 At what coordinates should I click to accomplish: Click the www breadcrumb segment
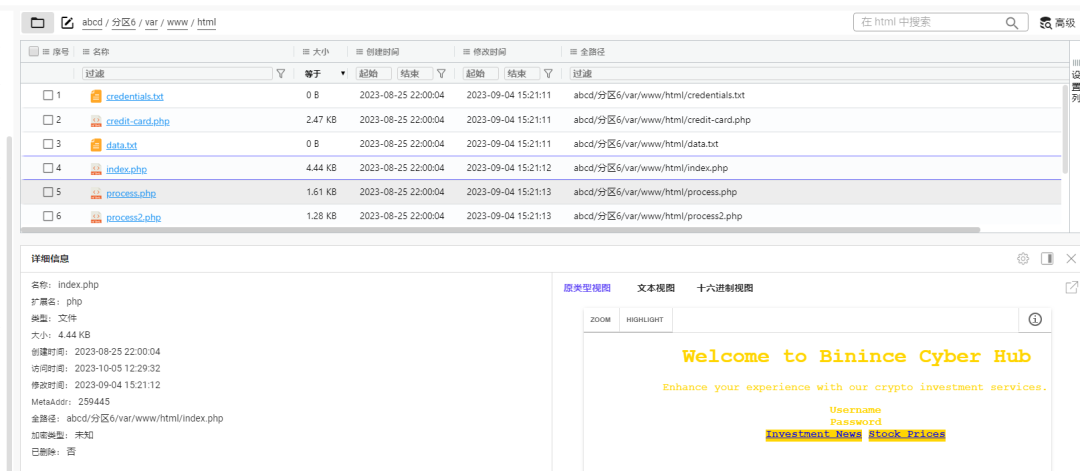[x=177, y=23]
